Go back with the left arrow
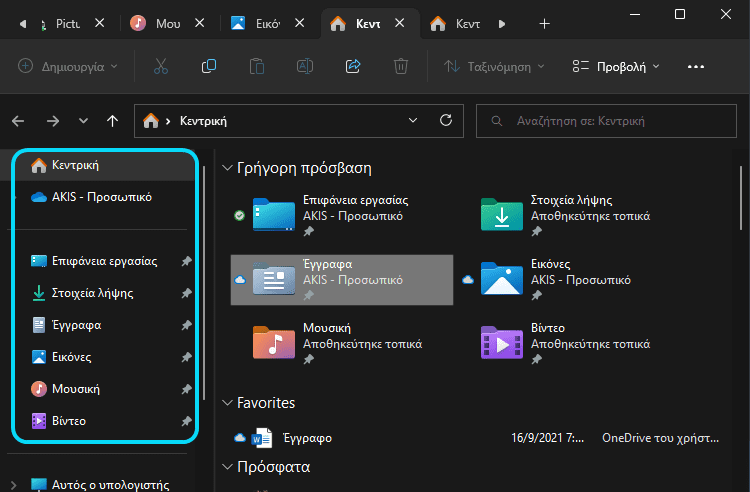Viewport: 750px width, 492px height. [18, 121]
